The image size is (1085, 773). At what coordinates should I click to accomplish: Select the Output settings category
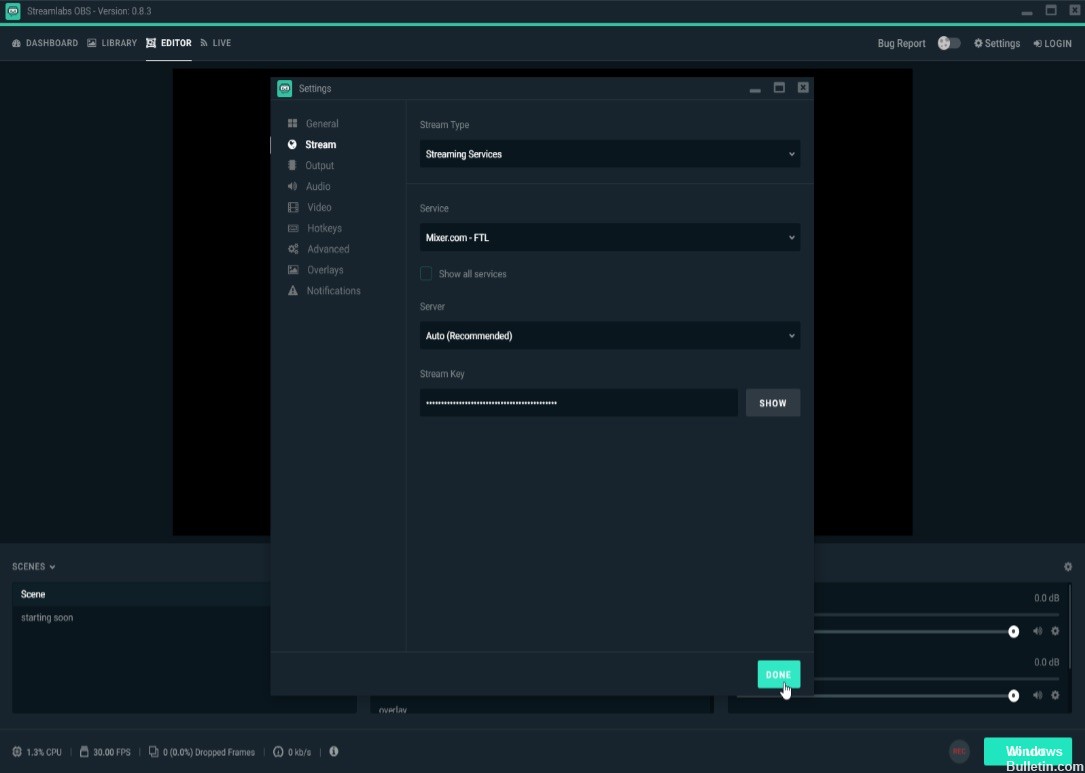(319, 166)
